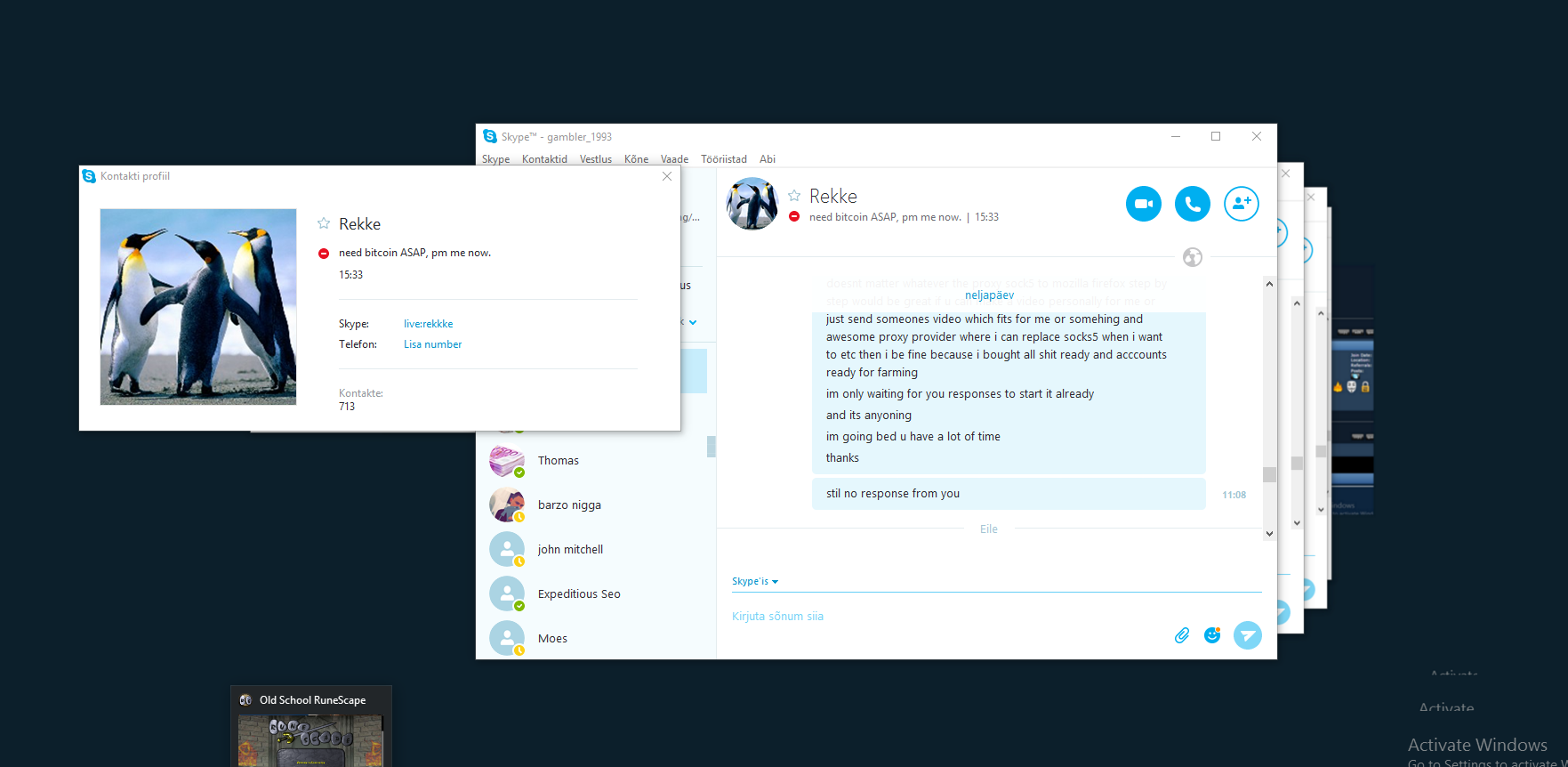The height and width of the screenshot is (767, 1568).
Task: Close the third Skype window behind
Action: (1311, 198)
